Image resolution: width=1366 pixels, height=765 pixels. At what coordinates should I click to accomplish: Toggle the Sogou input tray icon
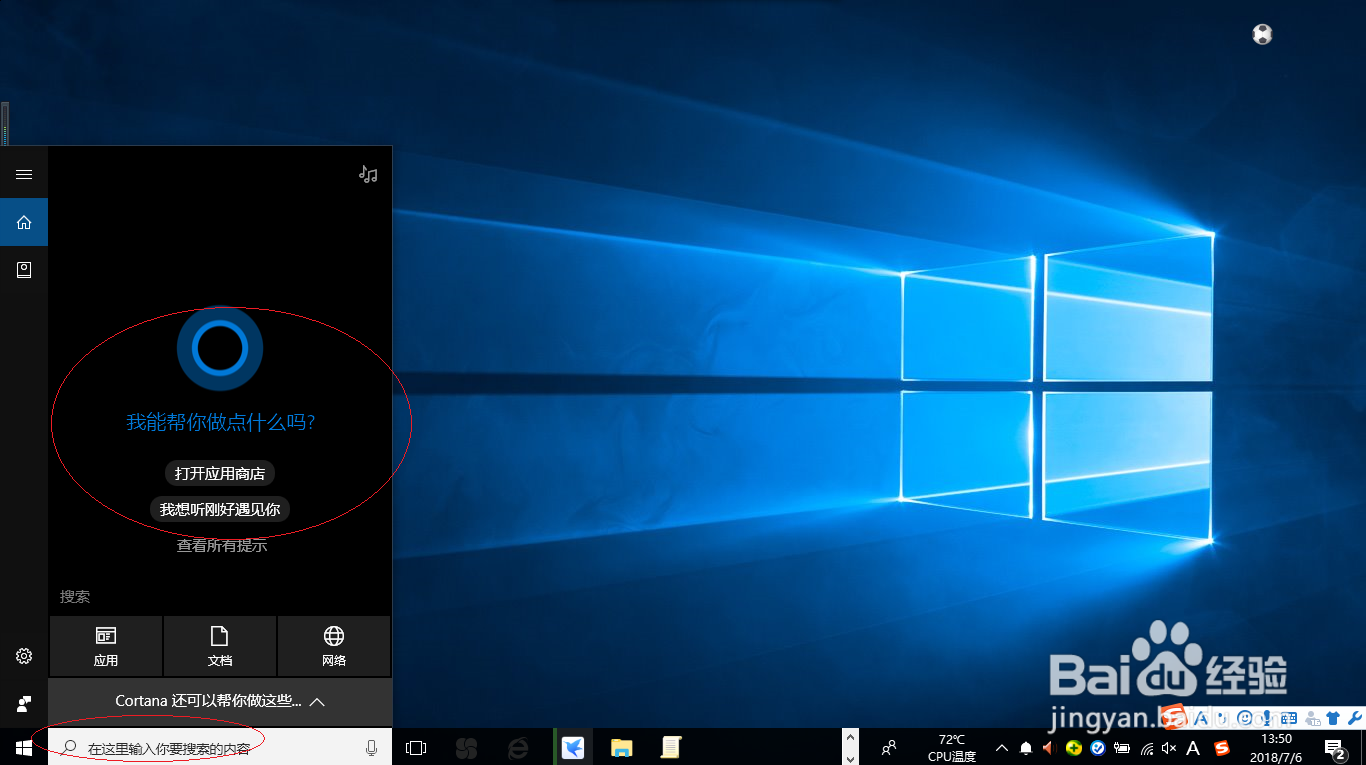(x=1220, y=747)
